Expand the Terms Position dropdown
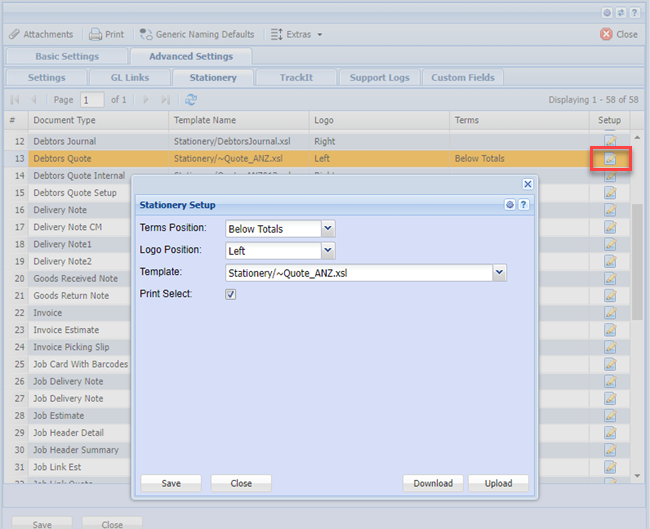 click(328, 229)
